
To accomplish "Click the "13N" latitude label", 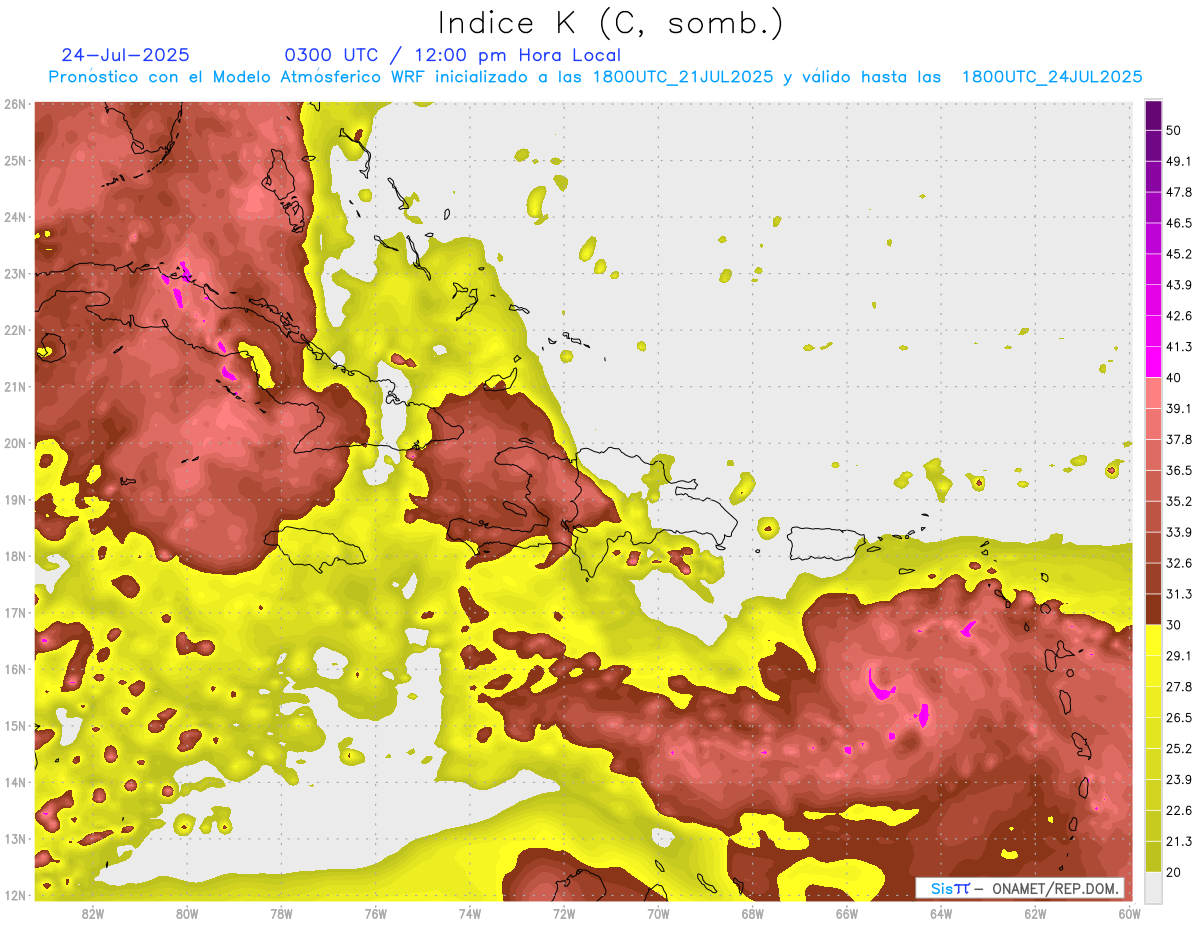I will pos(15,838).
